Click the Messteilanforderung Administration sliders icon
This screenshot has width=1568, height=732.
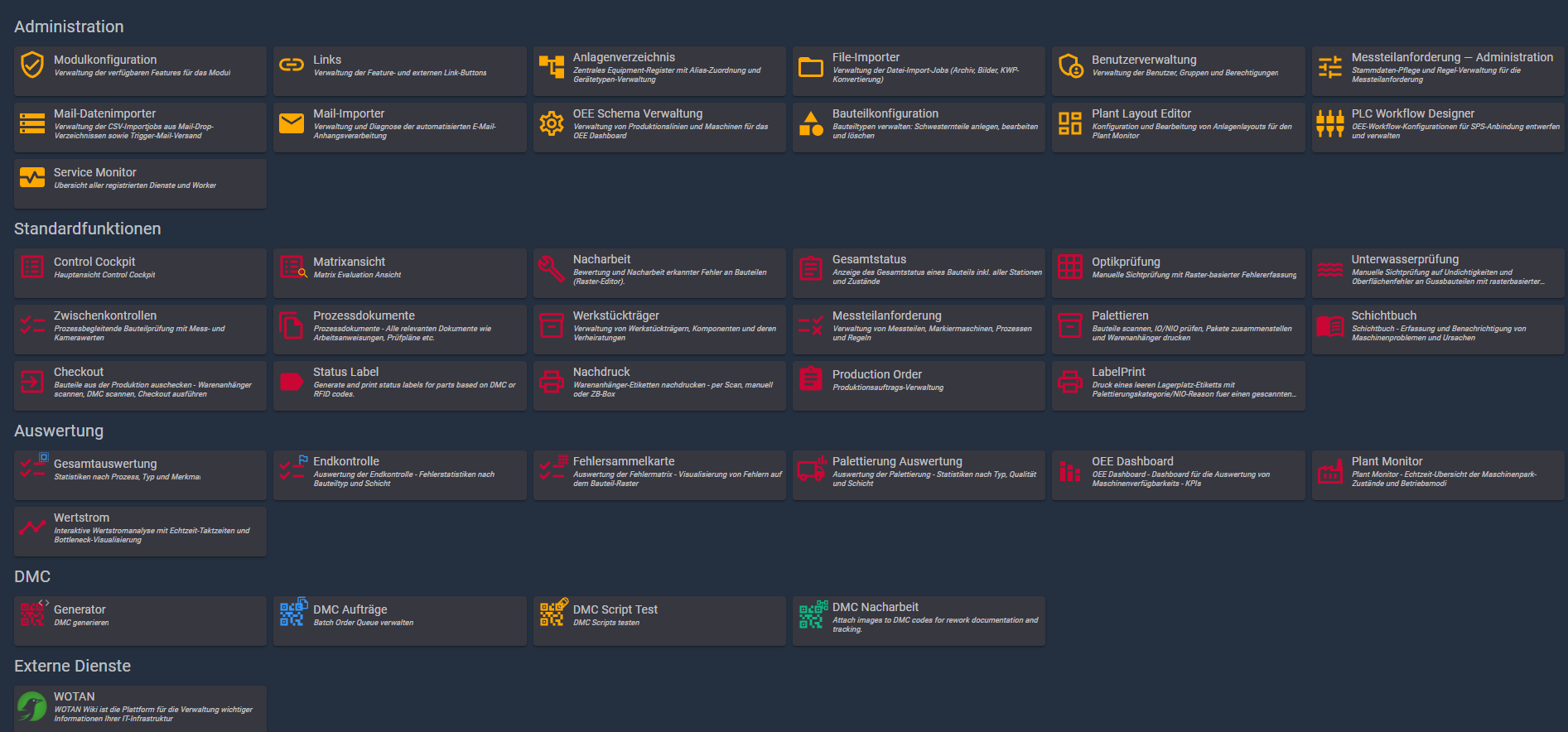1330,67
